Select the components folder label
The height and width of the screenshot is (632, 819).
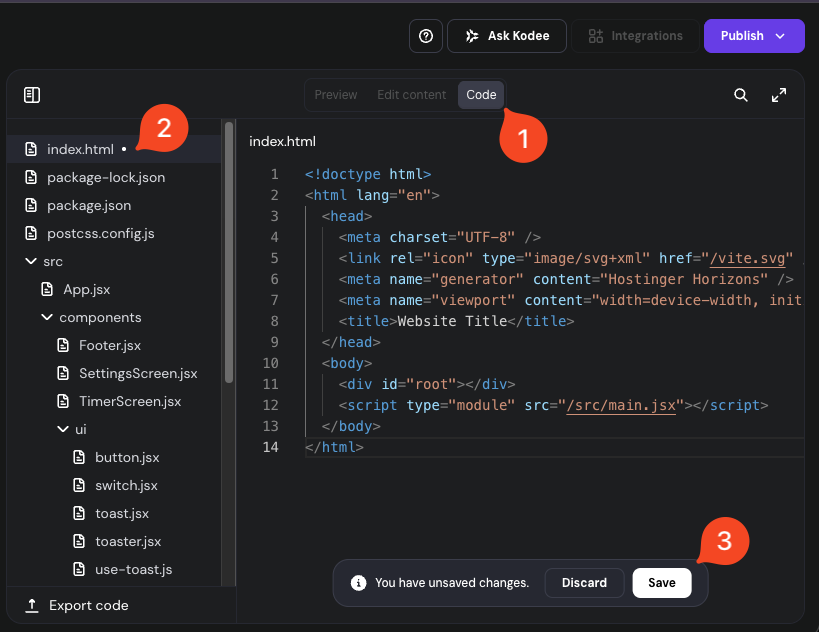(x=100, y=318)
